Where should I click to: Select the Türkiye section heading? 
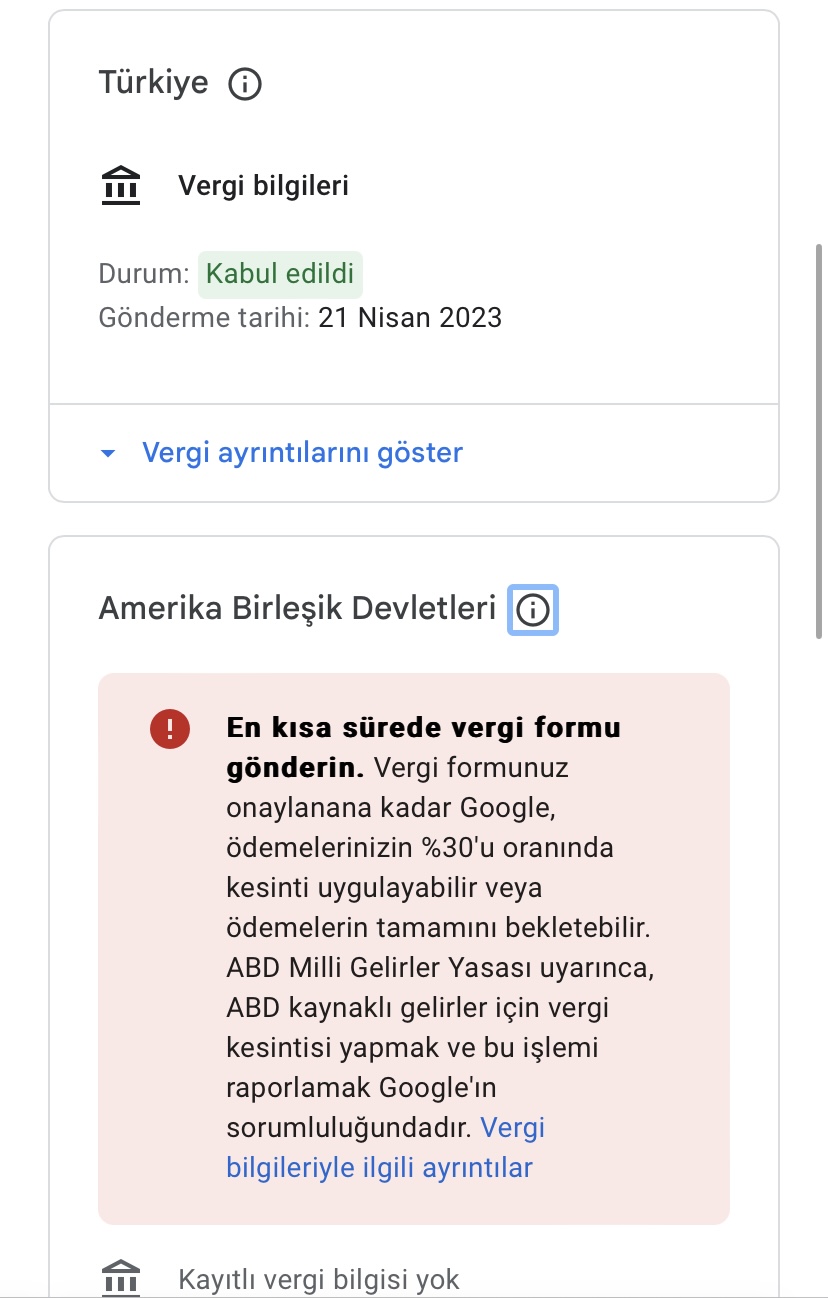click(154, 82)
